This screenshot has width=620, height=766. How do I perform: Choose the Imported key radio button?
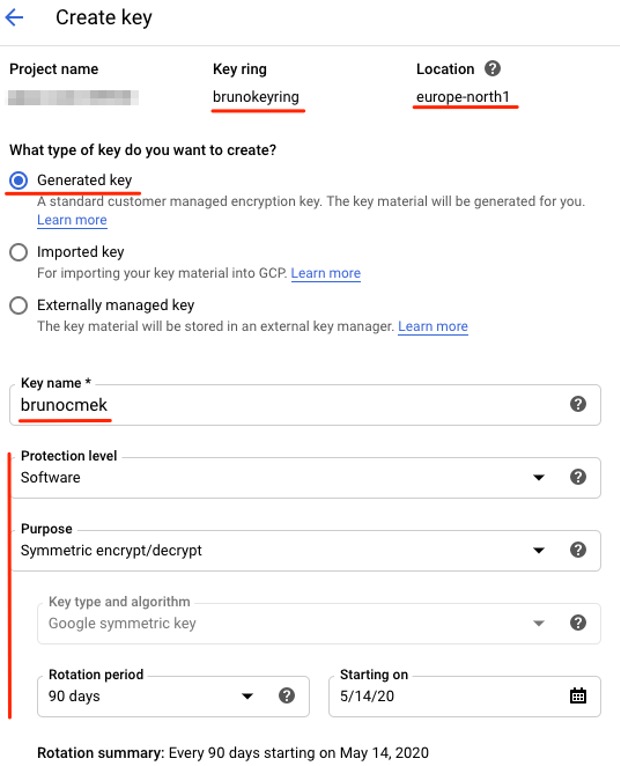tap(18, 253)
